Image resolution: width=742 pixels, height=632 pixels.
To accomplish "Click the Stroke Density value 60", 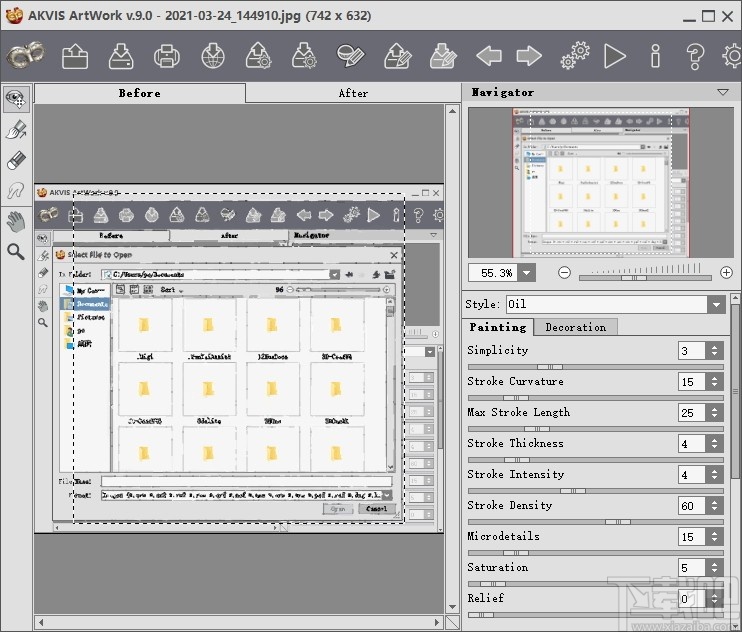I will [691, 506].
